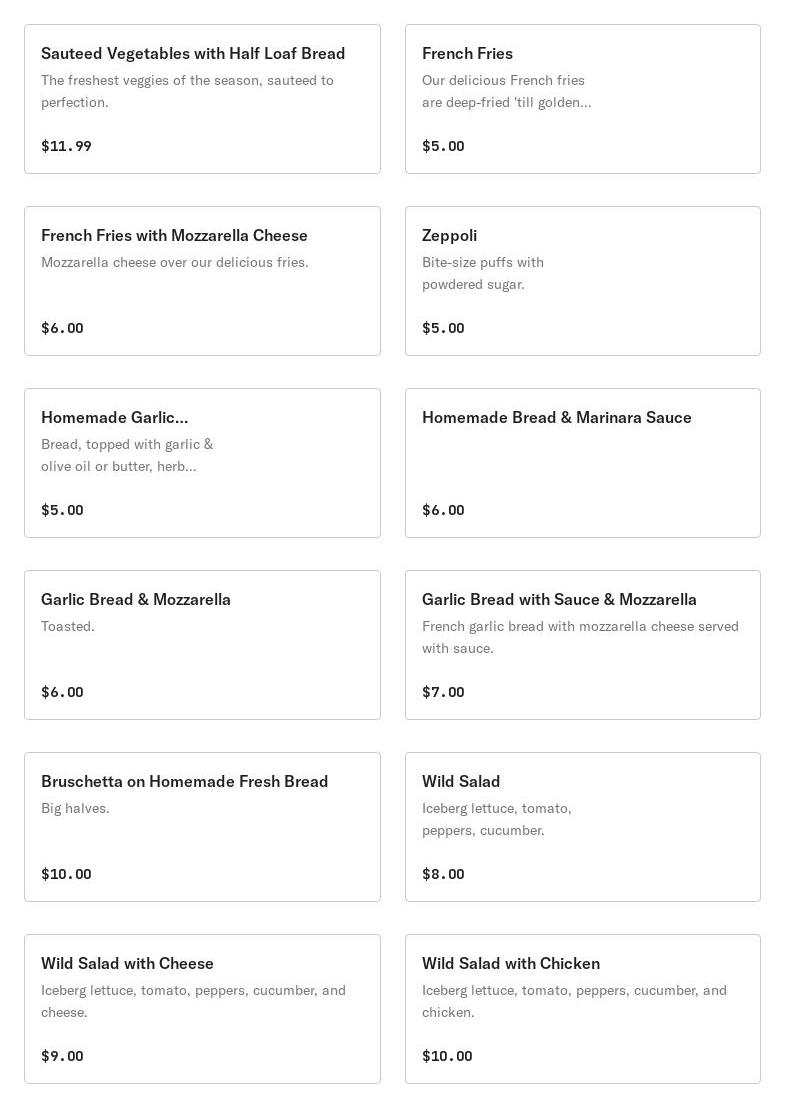The height and width of the screenshot is (1103, 785).
Task: Click the $7.00 price under Garlic Bread with Sauce
Action: 443,692
